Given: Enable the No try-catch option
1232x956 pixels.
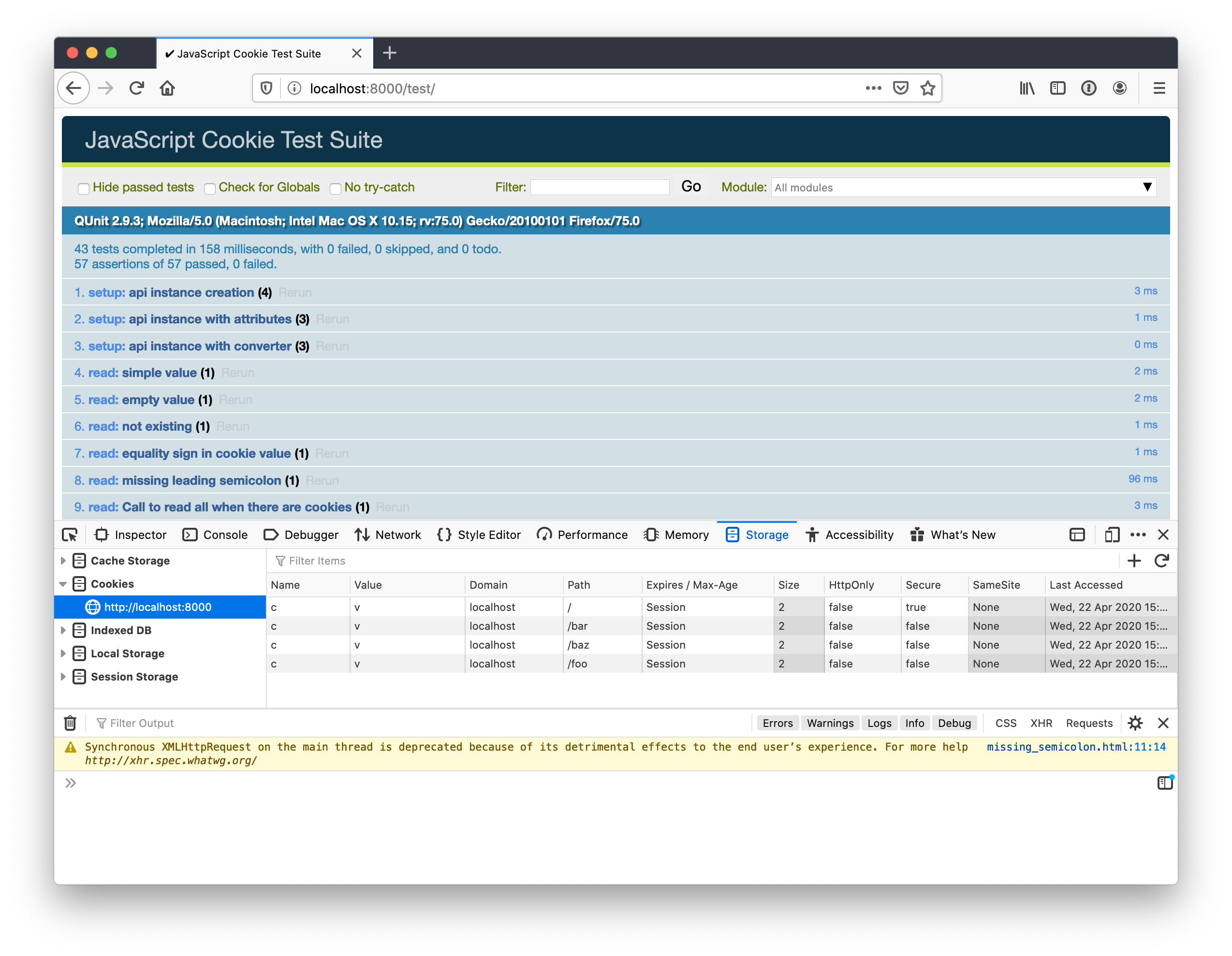Looking at the screenshot, I should point(336,188).
